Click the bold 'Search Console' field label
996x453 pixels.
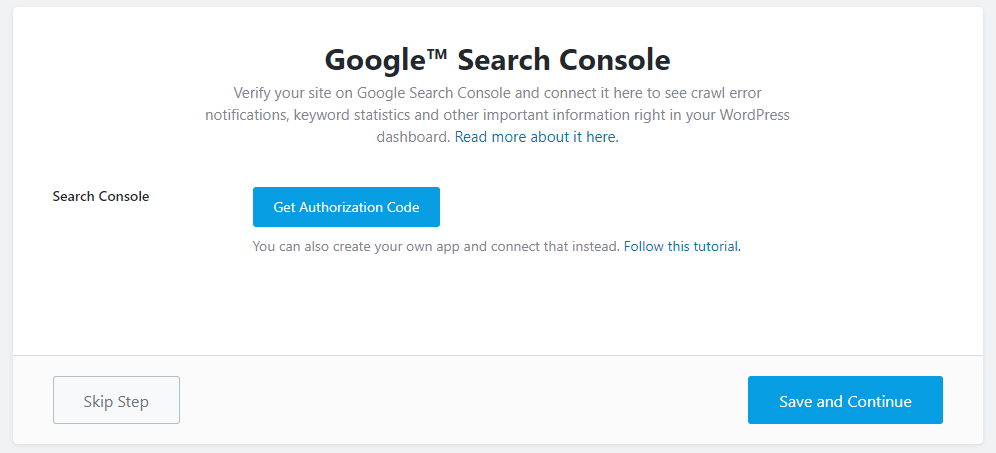[x=101, y=196]
